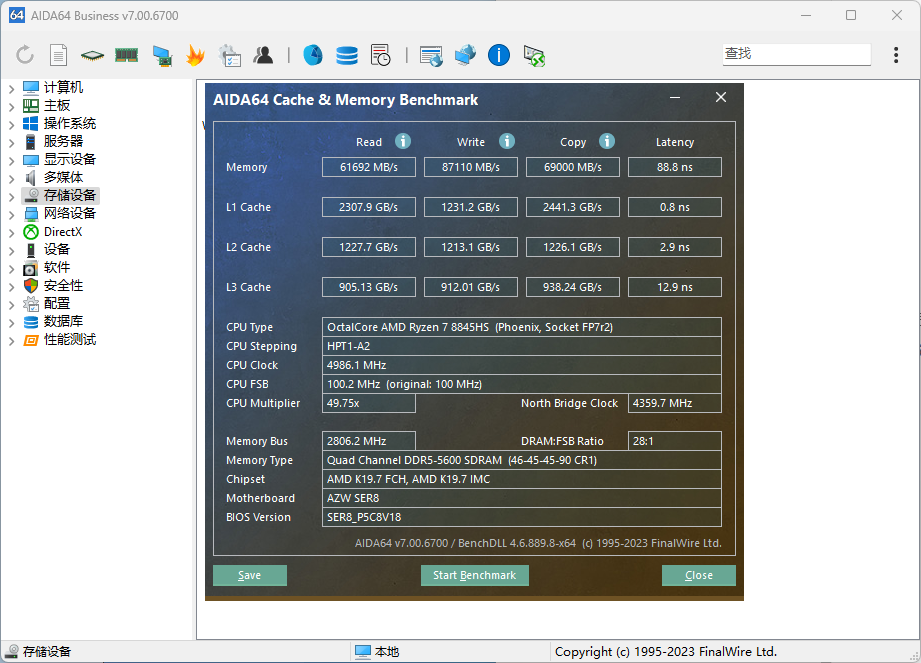Click the monitor with green arrows icon
Screen dimensions: 921x663
[534, 56]
